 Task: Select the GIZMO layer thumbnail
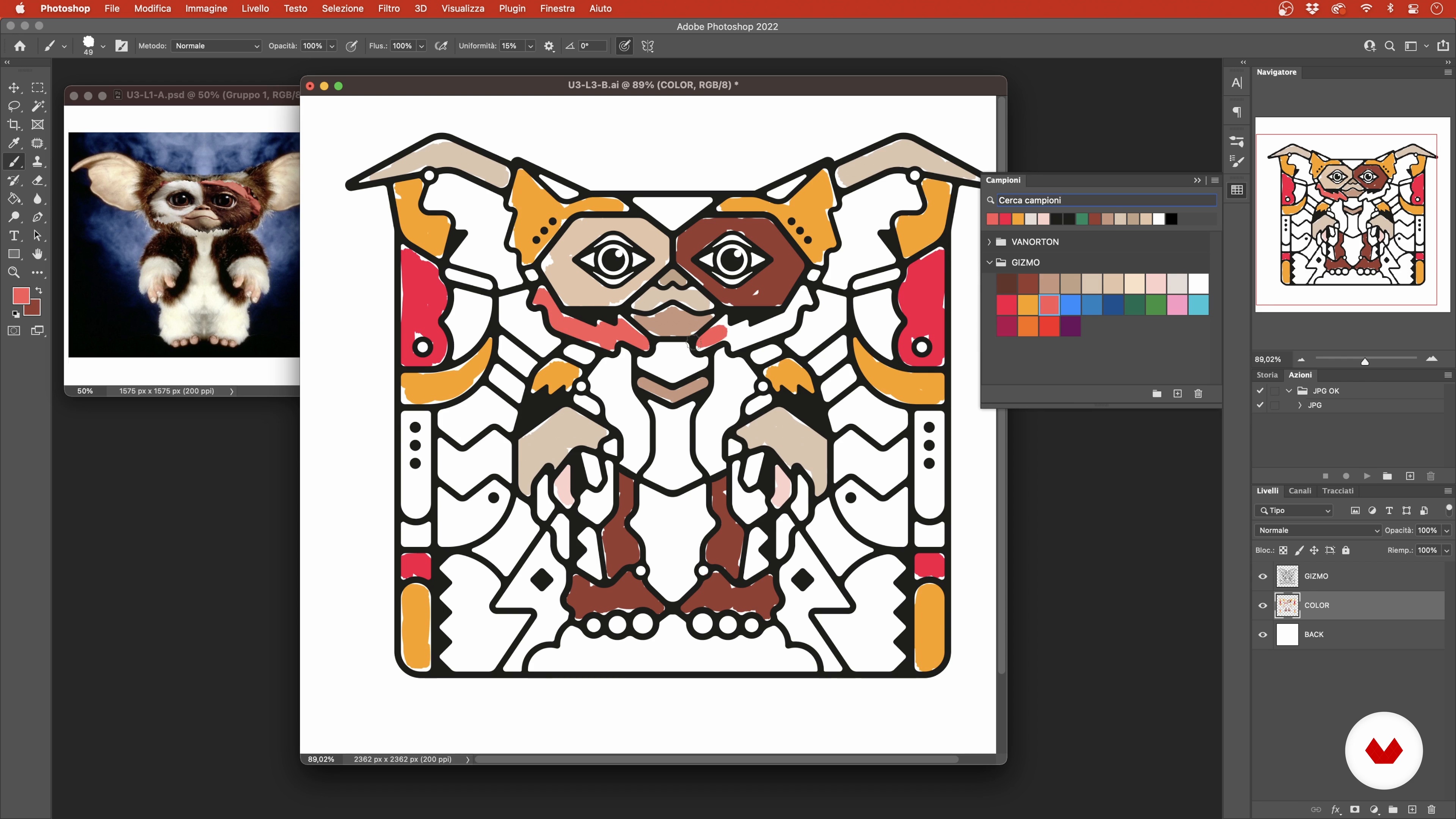tap(1287, 576)
